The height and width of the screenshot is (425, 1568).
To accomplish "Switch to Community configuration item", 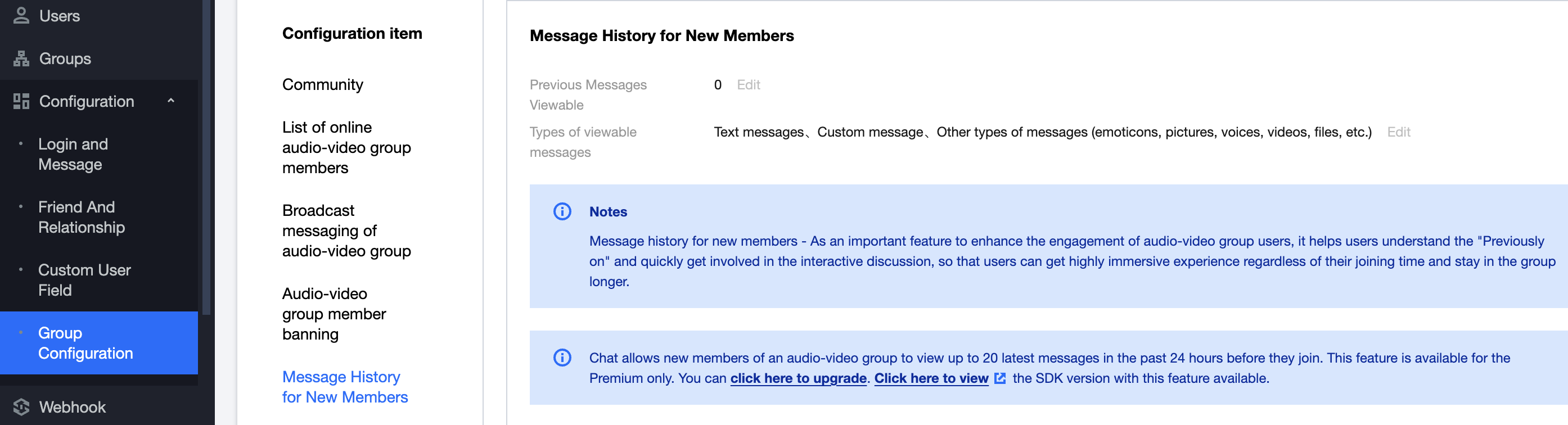I will (x=323, y=84).
